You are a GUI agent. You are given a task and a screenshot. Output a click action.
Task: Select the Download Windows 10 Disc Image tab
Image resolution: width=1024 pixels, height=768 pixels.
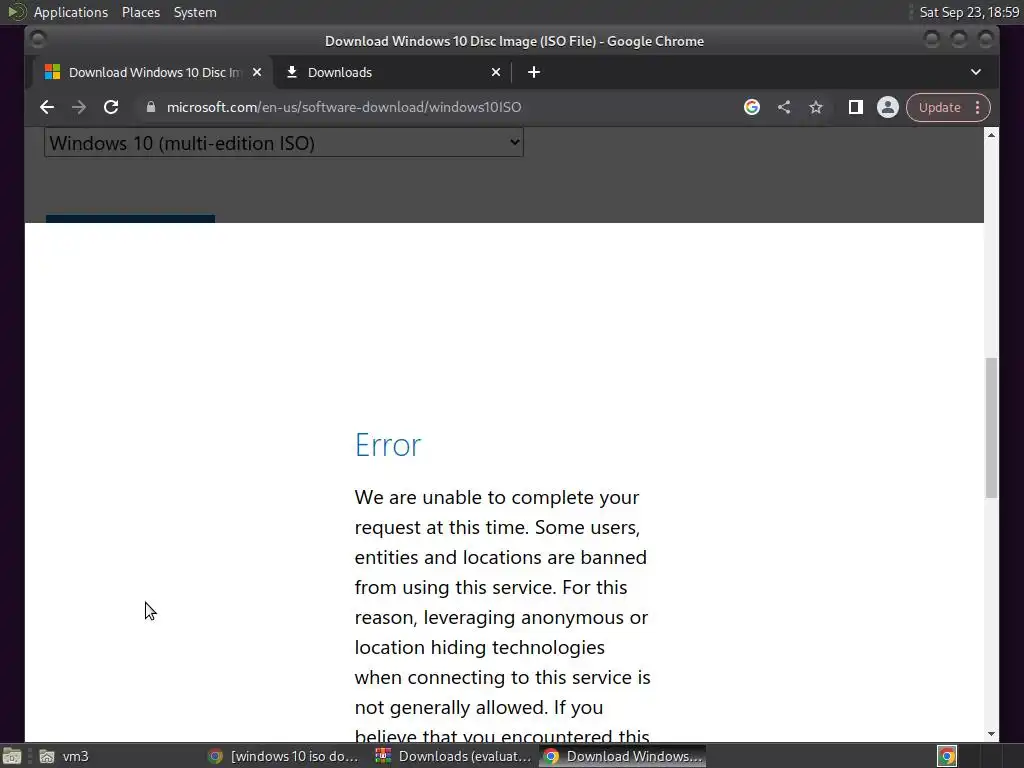tap(153, 72)
